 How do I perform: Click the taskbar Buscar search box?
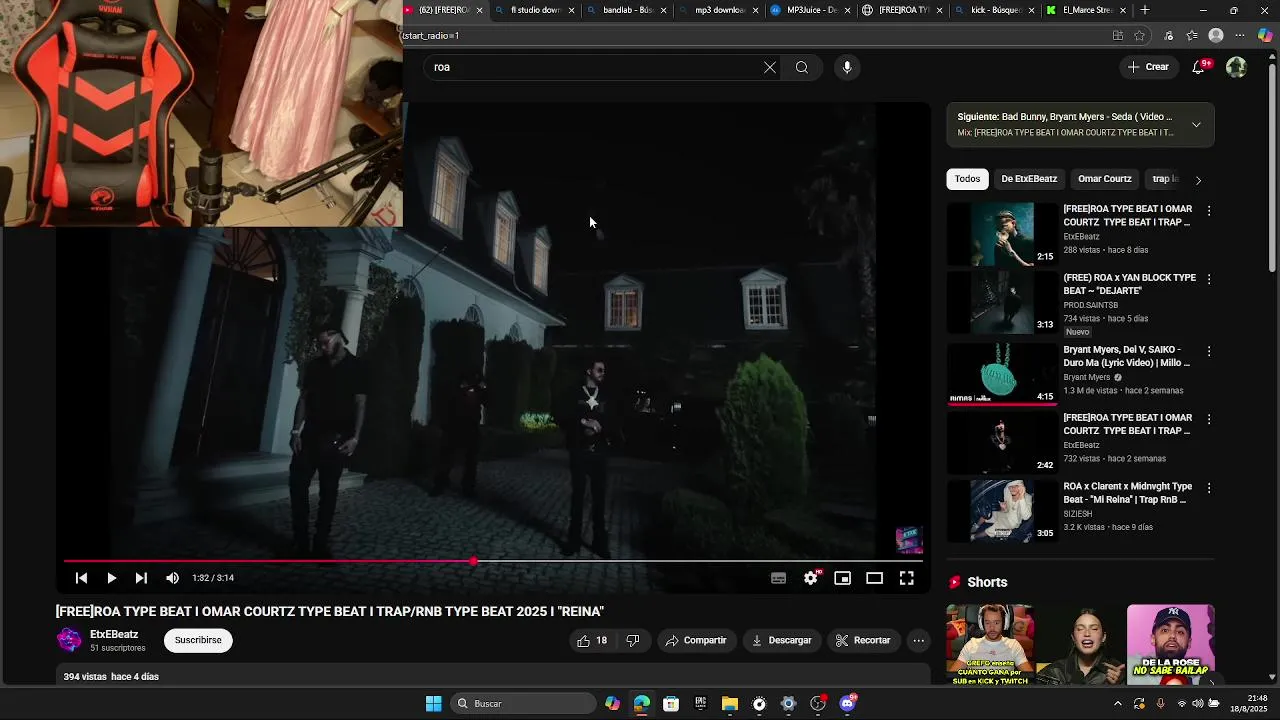tap(524, 704)
